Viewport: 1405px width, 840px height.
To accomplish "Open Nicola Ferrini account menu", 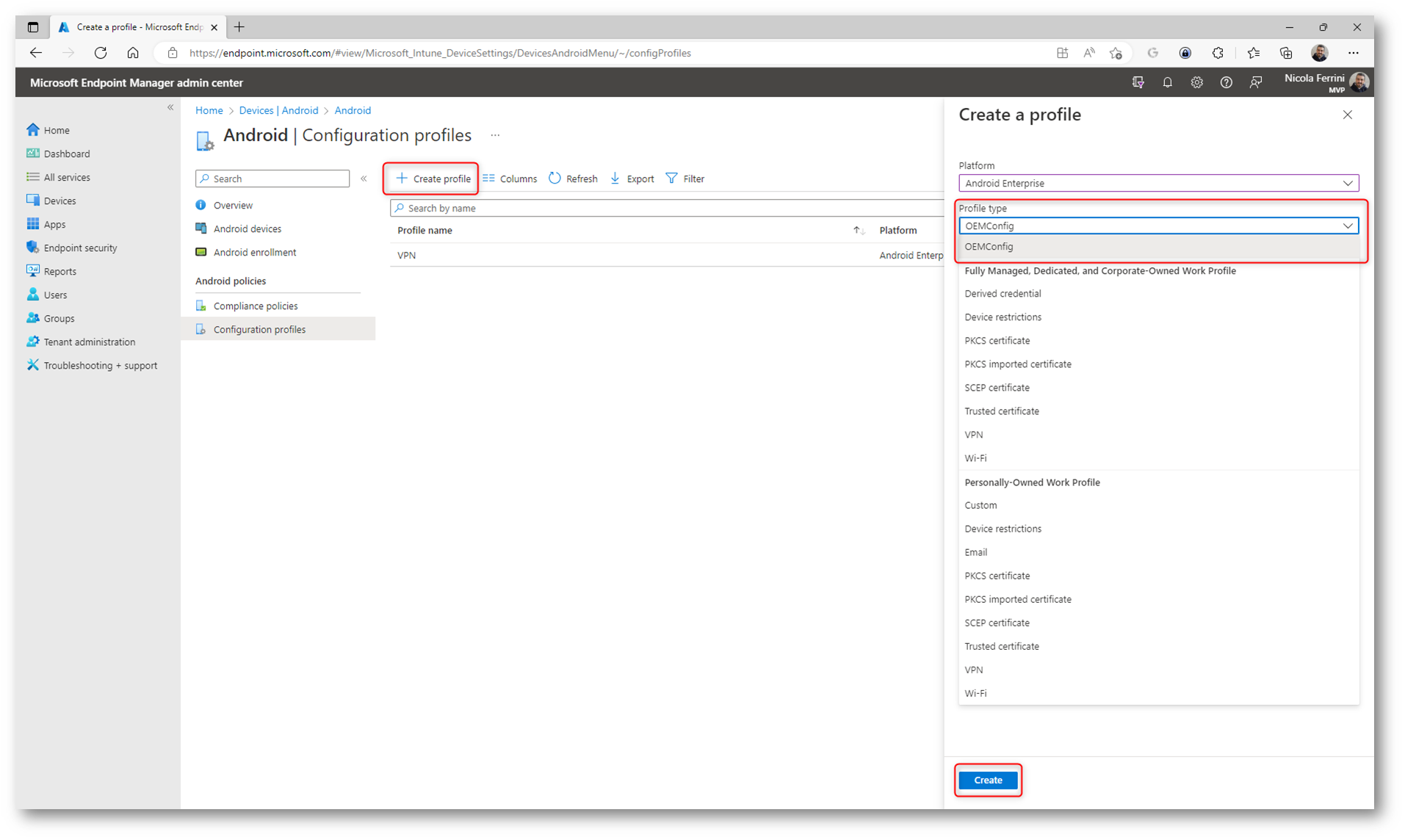I will pyautogui.click(x=1326, y=82).
